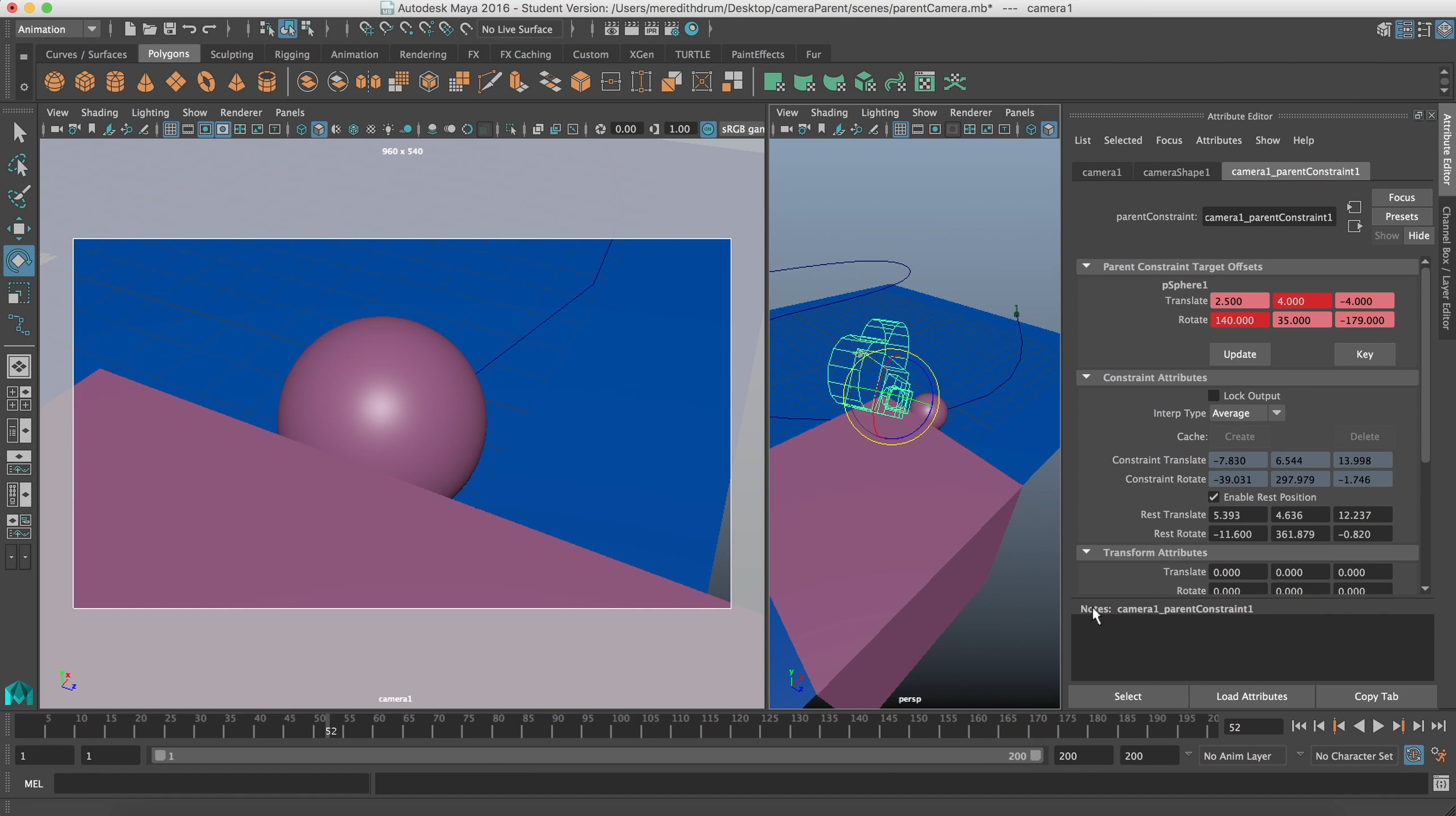Open the Rendering shelf tab
Image resolution: width=1456 pixels, height=816 pixels.
[x=423, y=54]
